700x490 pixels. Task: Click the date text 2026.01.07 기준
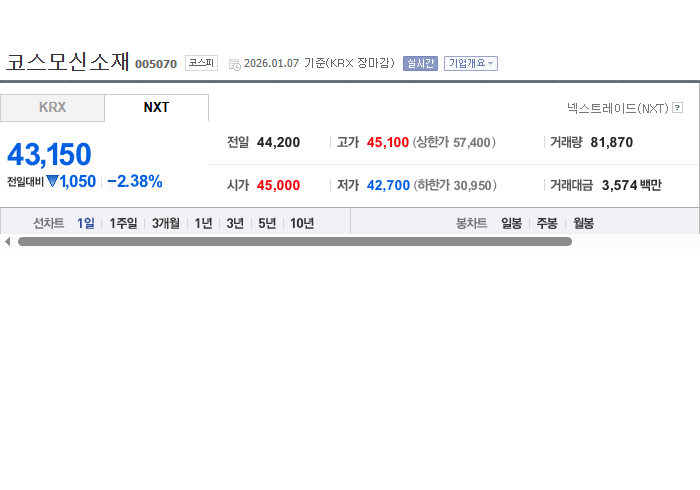[285, 63]
